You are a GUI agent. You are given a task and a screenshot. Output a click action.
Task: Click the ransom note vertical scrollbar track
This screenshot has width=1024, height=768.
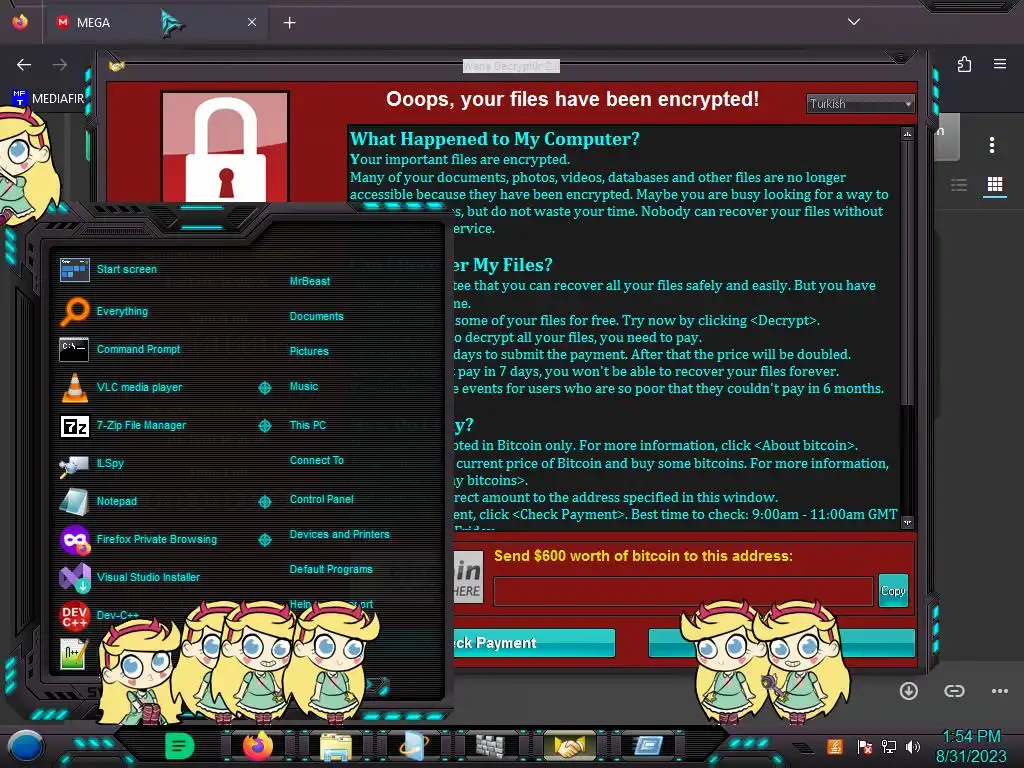point(907,327)
